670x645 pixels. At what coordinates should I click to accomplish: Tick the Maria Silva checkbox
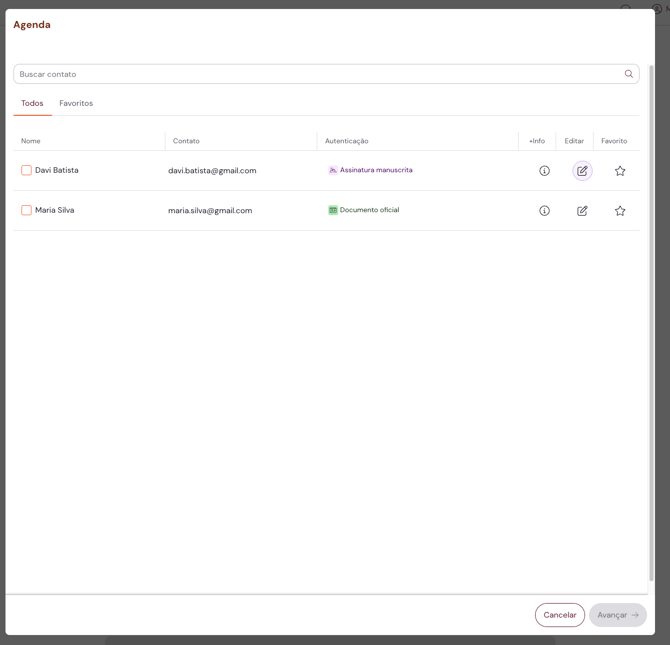pyautogui.click(x=26, y=210)
